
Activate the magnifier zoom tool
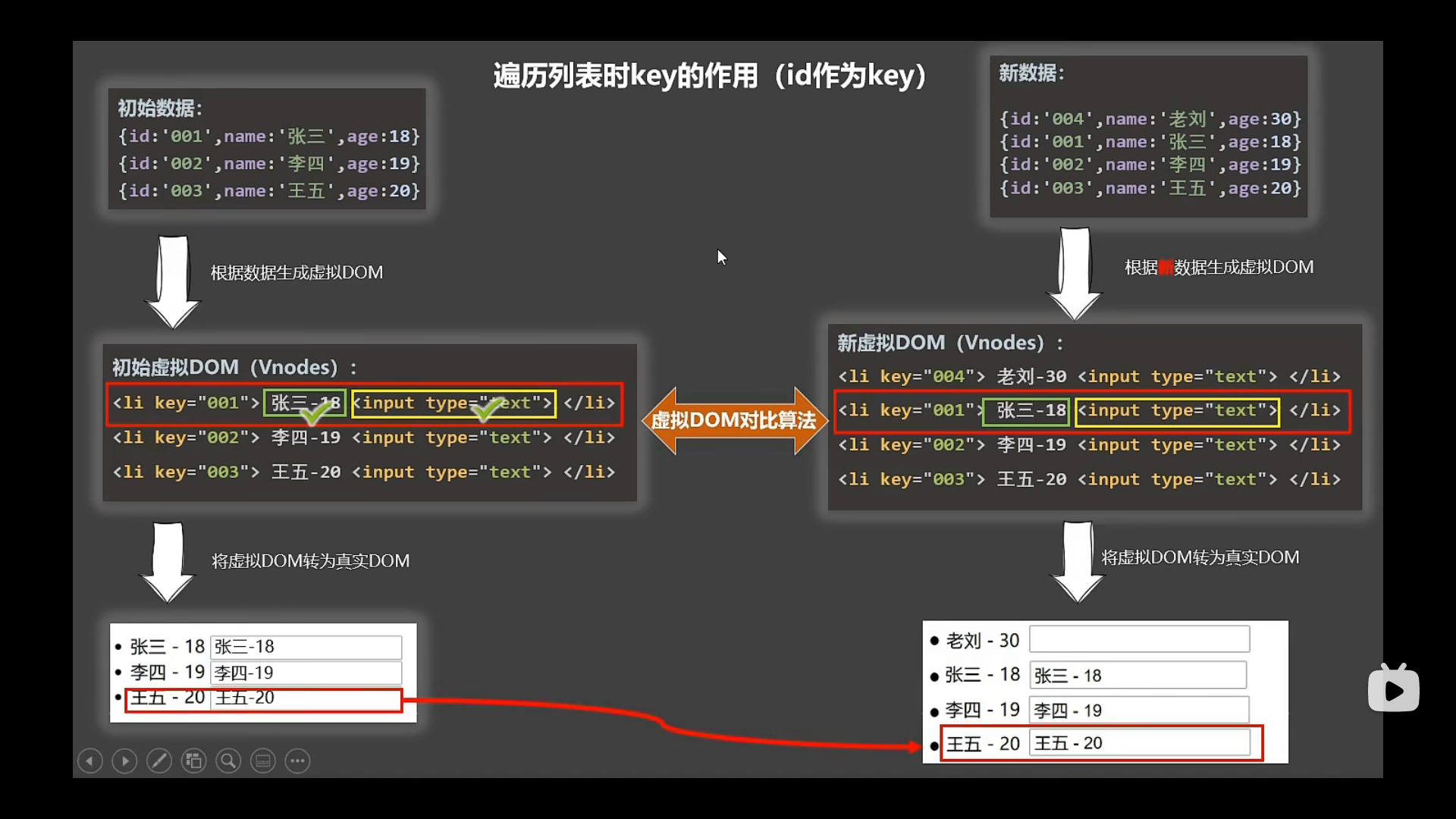tap(228, 761)
